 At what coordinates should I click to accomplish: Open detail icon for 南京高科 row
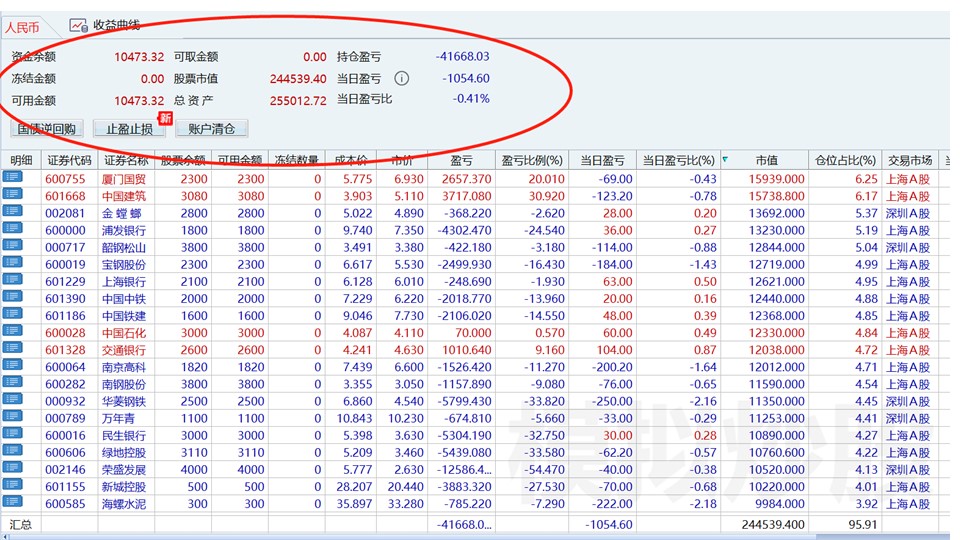coord(12,366)
